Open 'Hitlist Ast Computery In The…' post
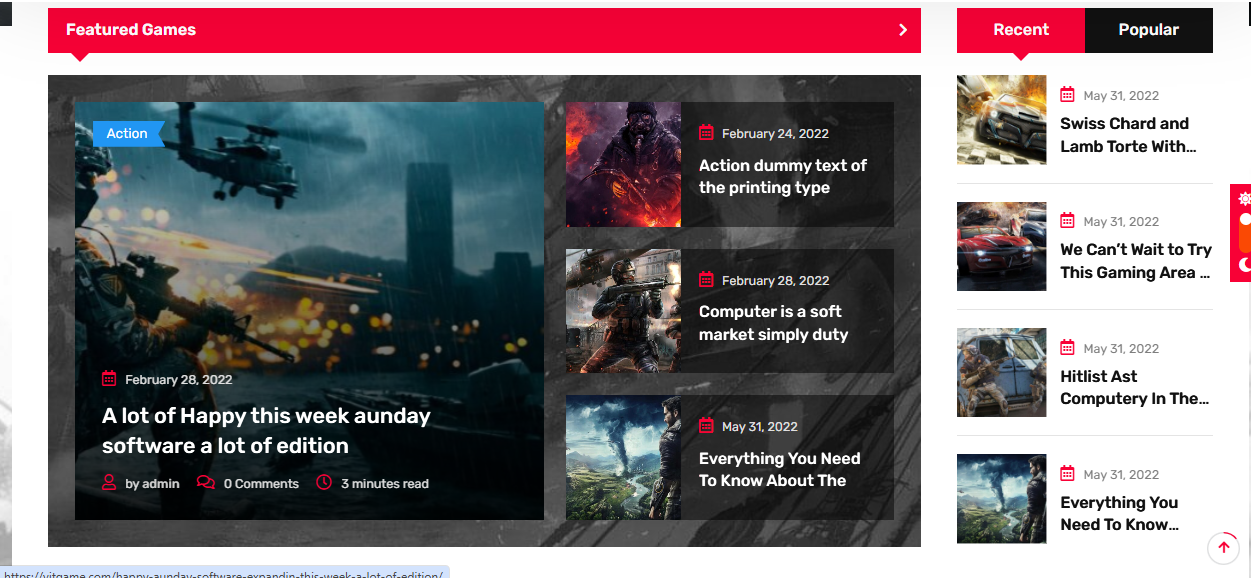The image size is (1251, 578). click(1135, 387)
